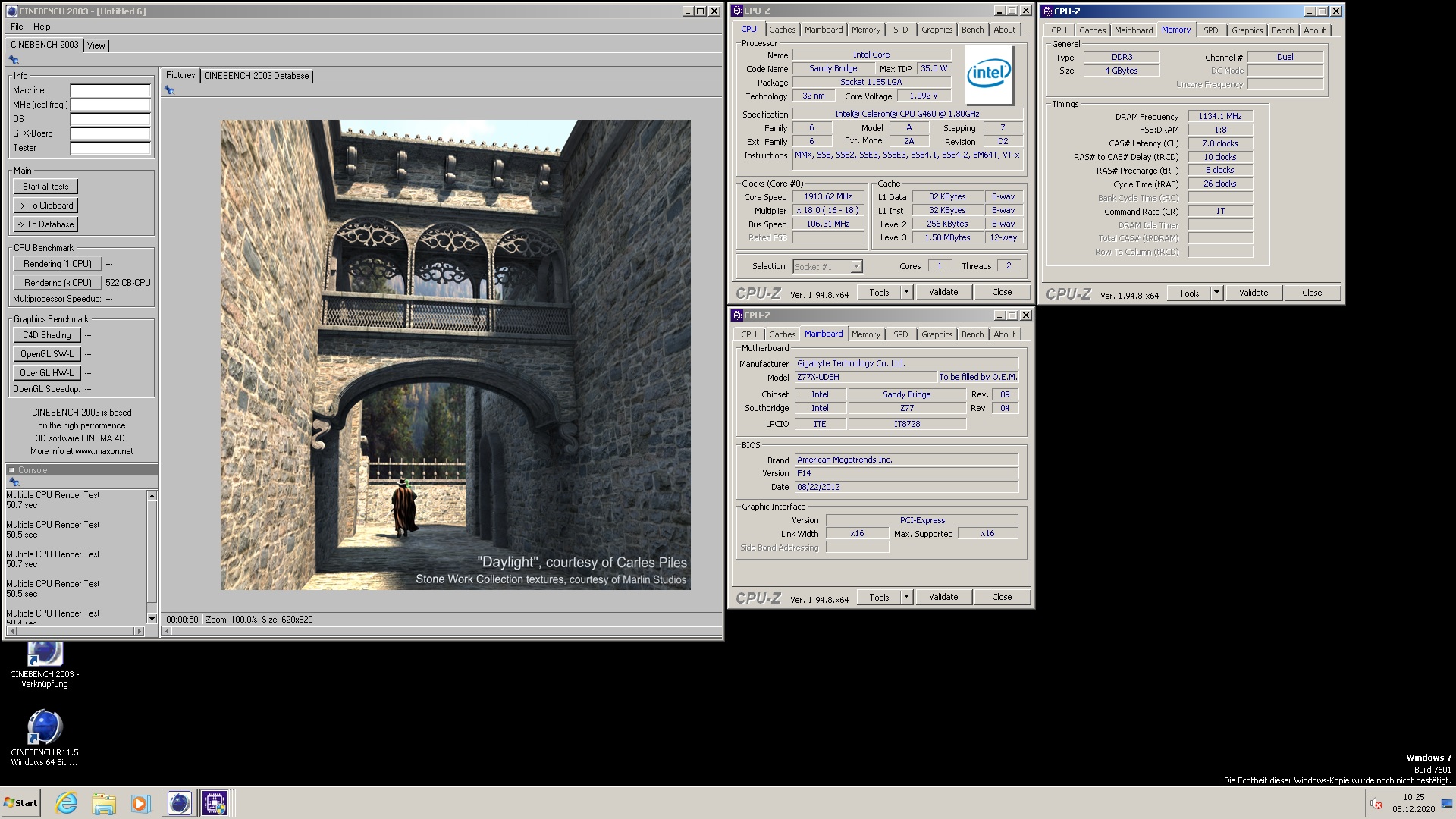
Task: Click the Machine input field
Action: [x=111, y=90]
